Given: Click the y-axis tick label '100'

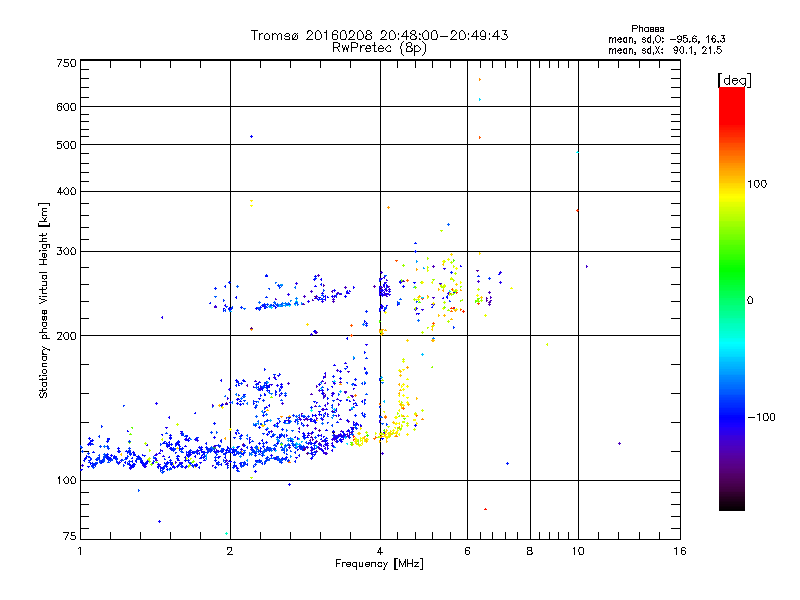Looking at the screenshot, I should (x=66, y=481).
